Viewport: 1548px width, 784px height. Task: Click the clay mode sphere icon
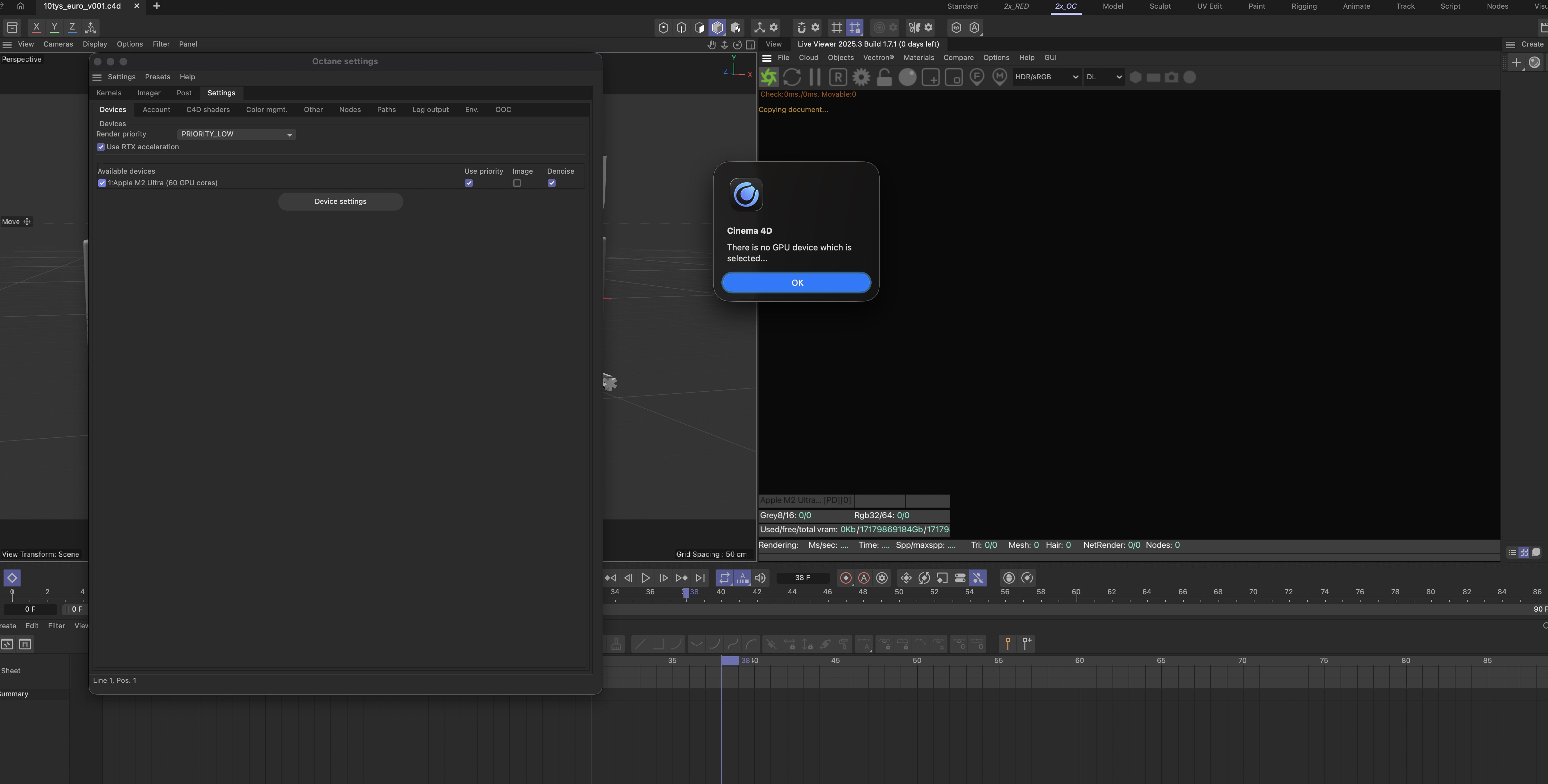point(907,77)
